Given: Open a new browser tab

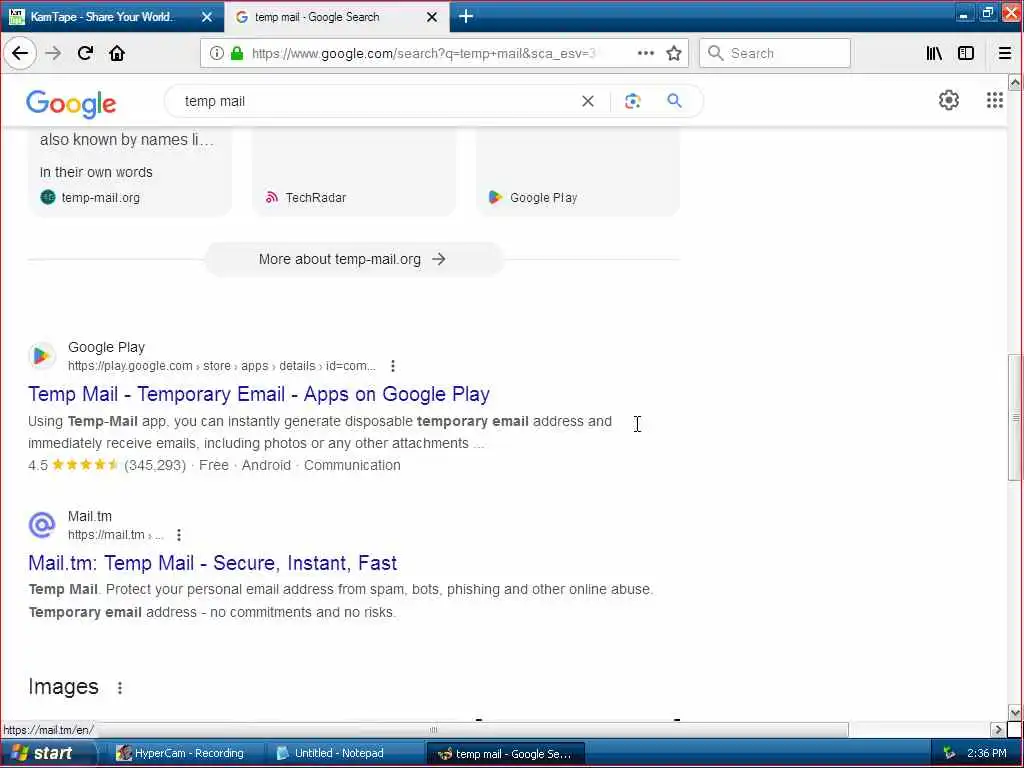Looking at the screenshot, I should coord(466,17).
